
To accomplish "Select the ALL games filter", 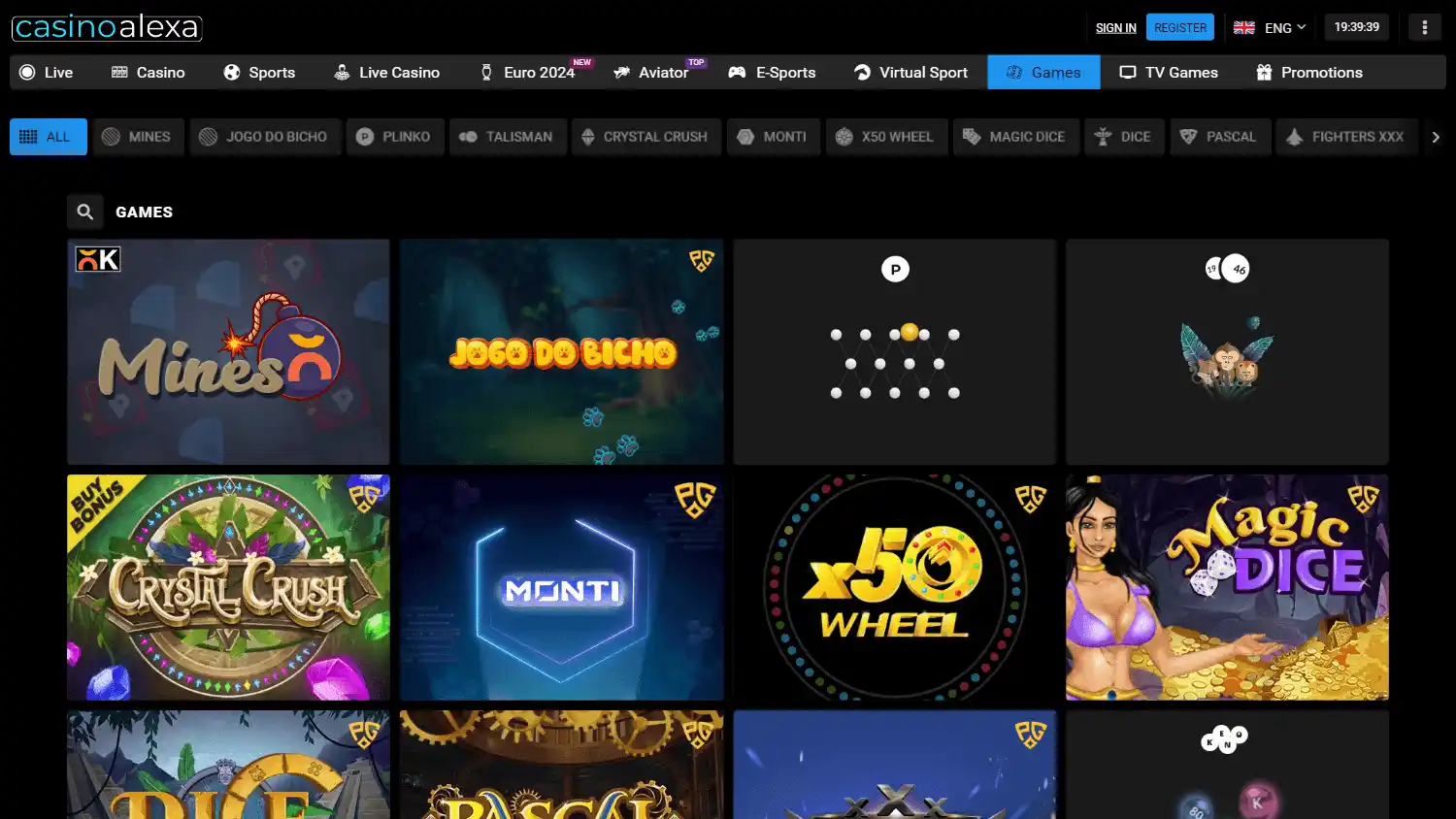I will click(49, 137).
